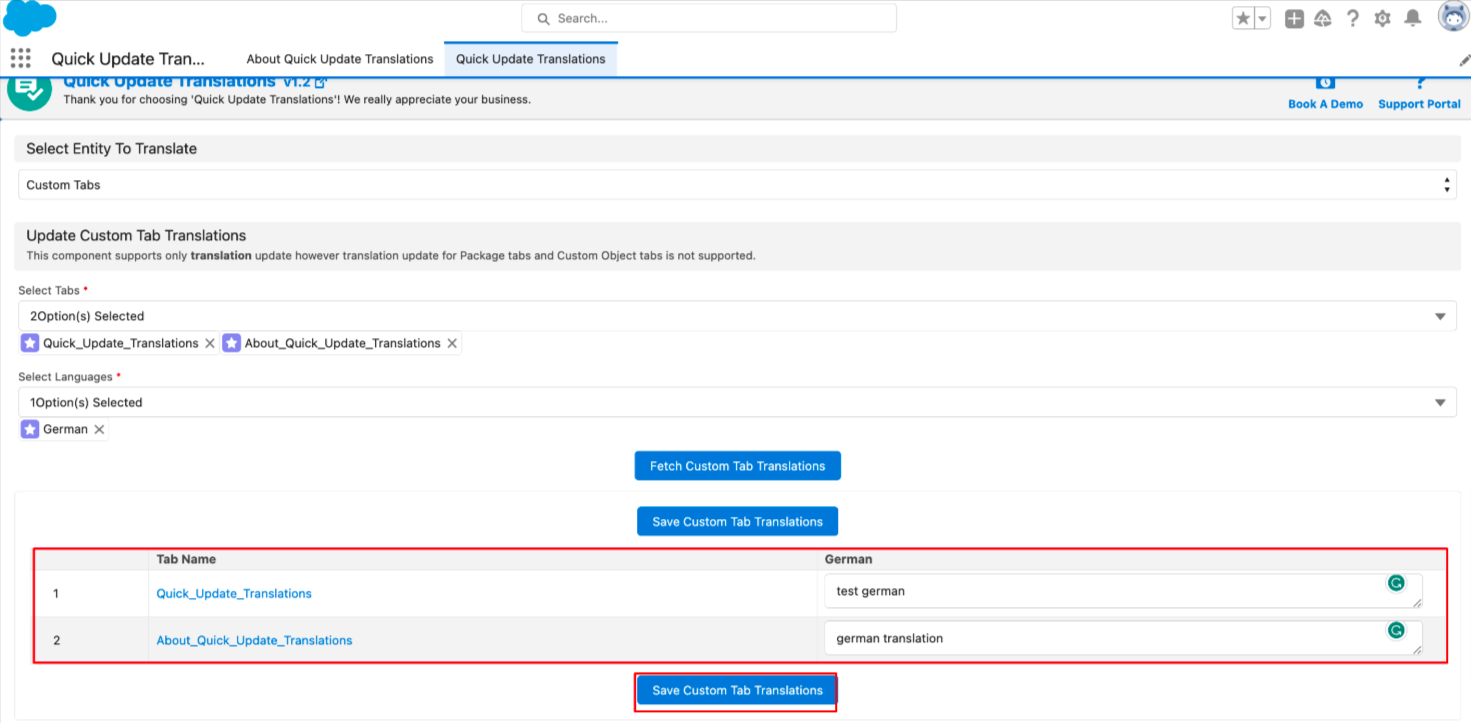1471x723 pixels.
Task: Open the external link icon beside v1.2
Action: 320,82
